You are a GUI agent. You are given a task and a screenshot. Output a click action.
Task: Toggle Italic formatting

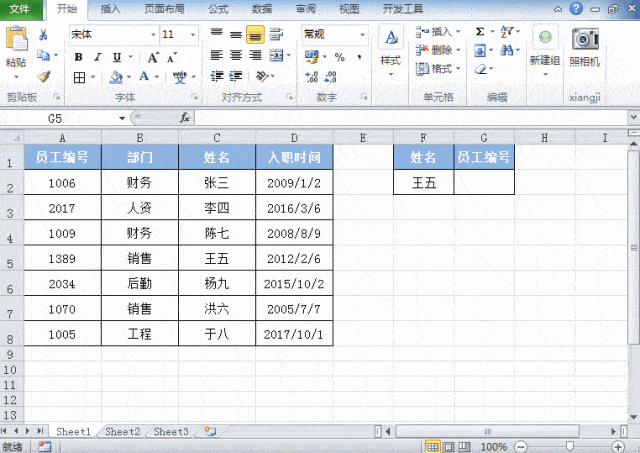coord(98,57)
